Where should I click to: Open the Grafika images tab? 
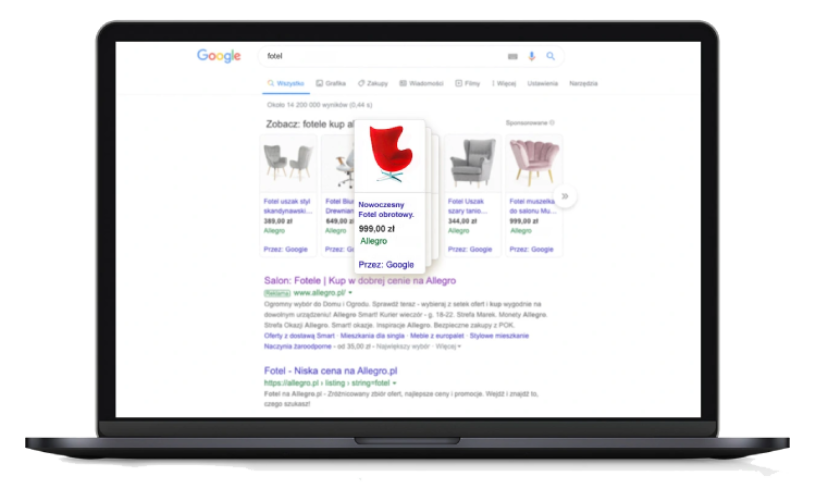coord(331,83)
